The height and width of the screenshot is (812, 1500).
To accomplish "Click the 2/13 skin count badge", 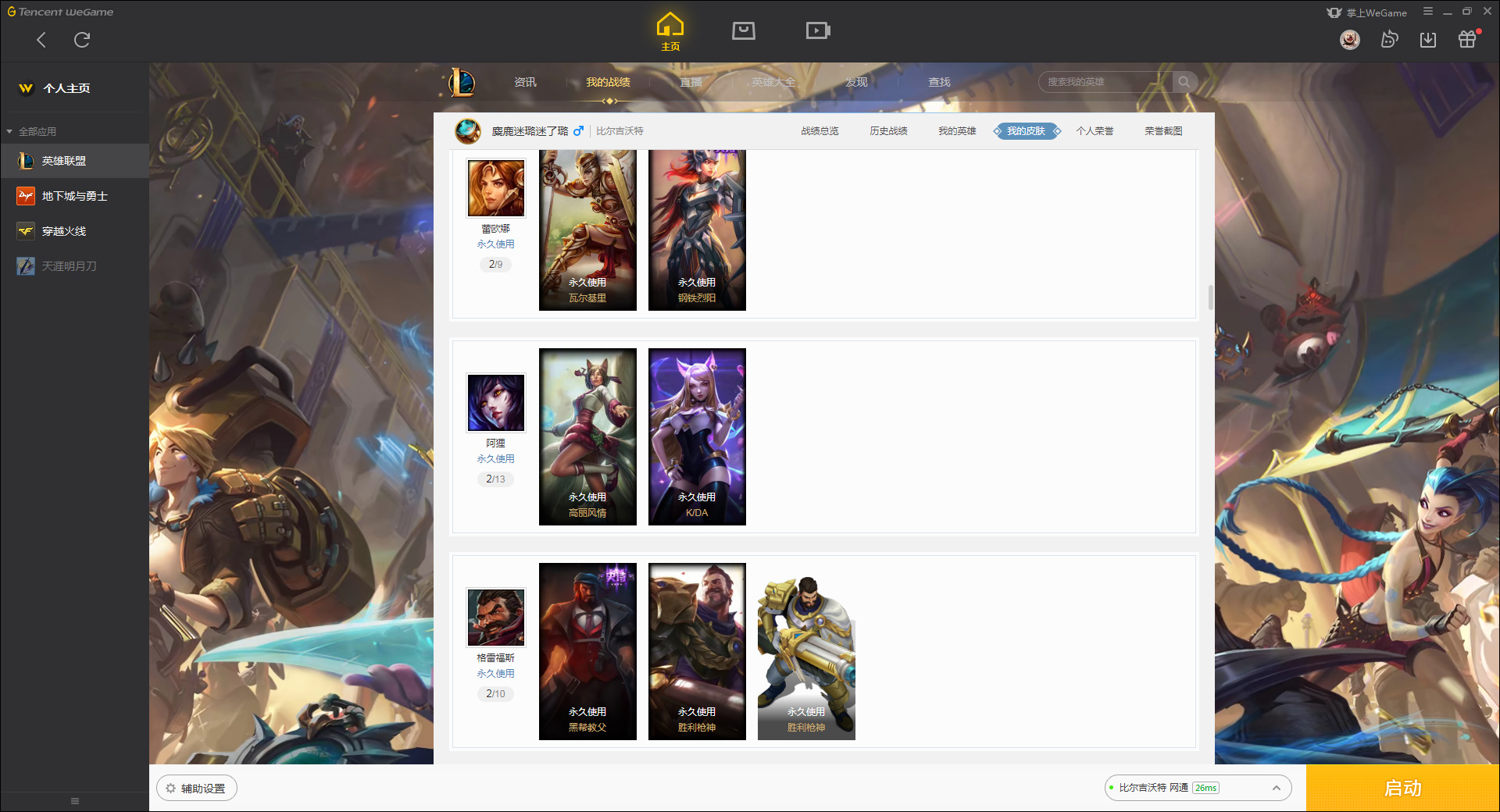I will pyautogui.click(x=495, y=479).
